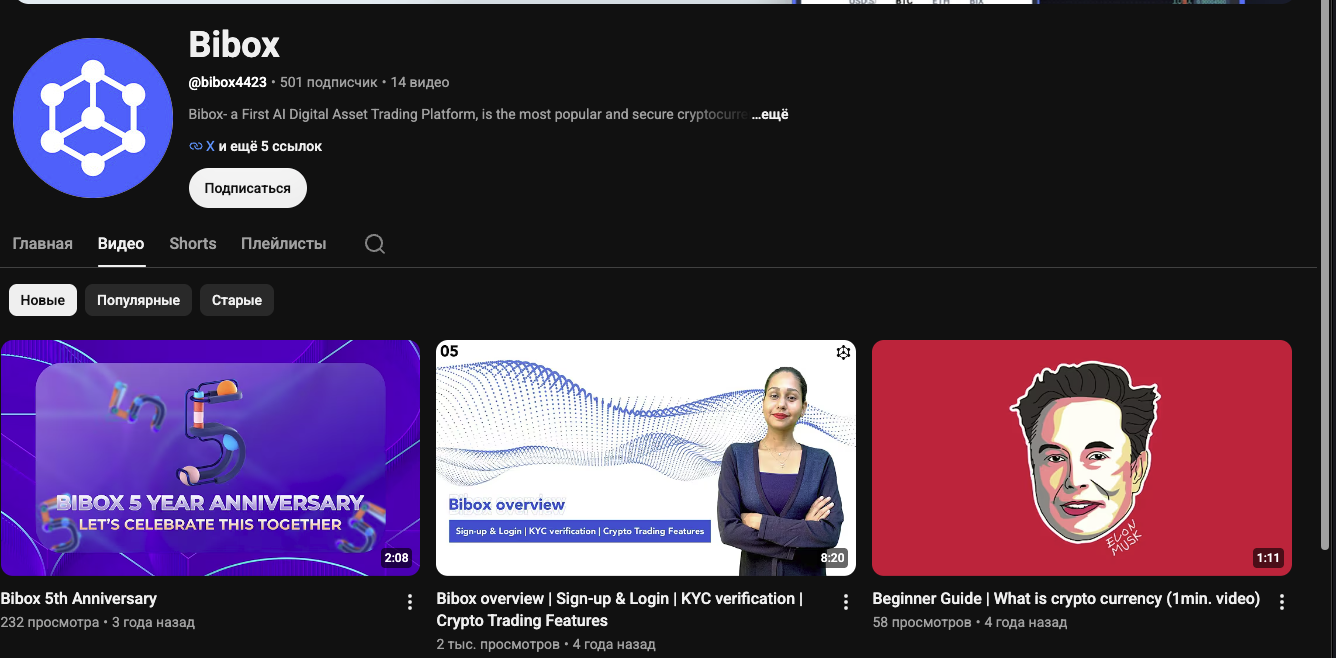Switch to the Главная tab
This screenshot has height=658, width=1336.
point(42,243)
